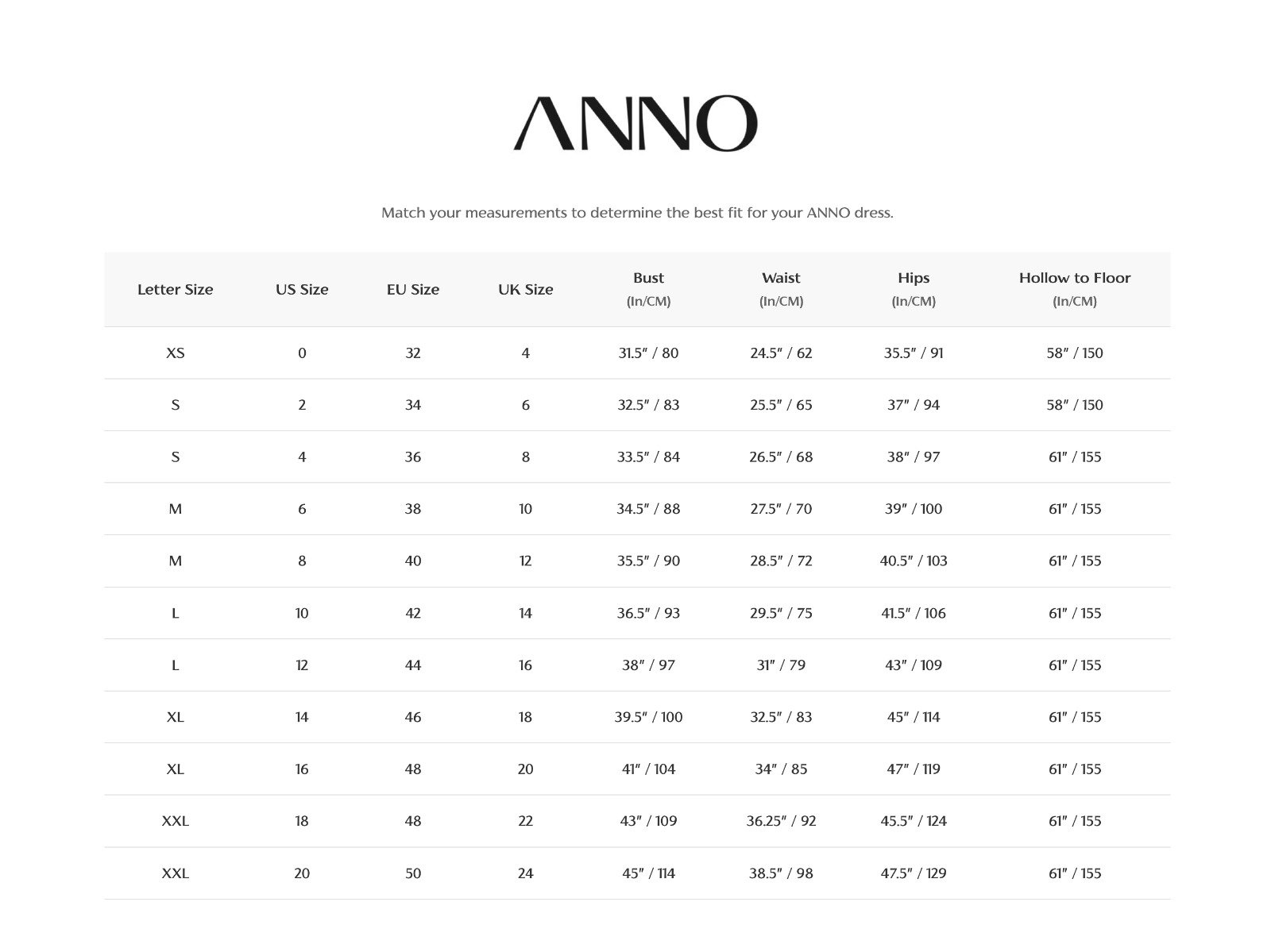Select the bust value 39.5″ / 100
Viewport: 1271px width, 952px height.
point(648,717)
